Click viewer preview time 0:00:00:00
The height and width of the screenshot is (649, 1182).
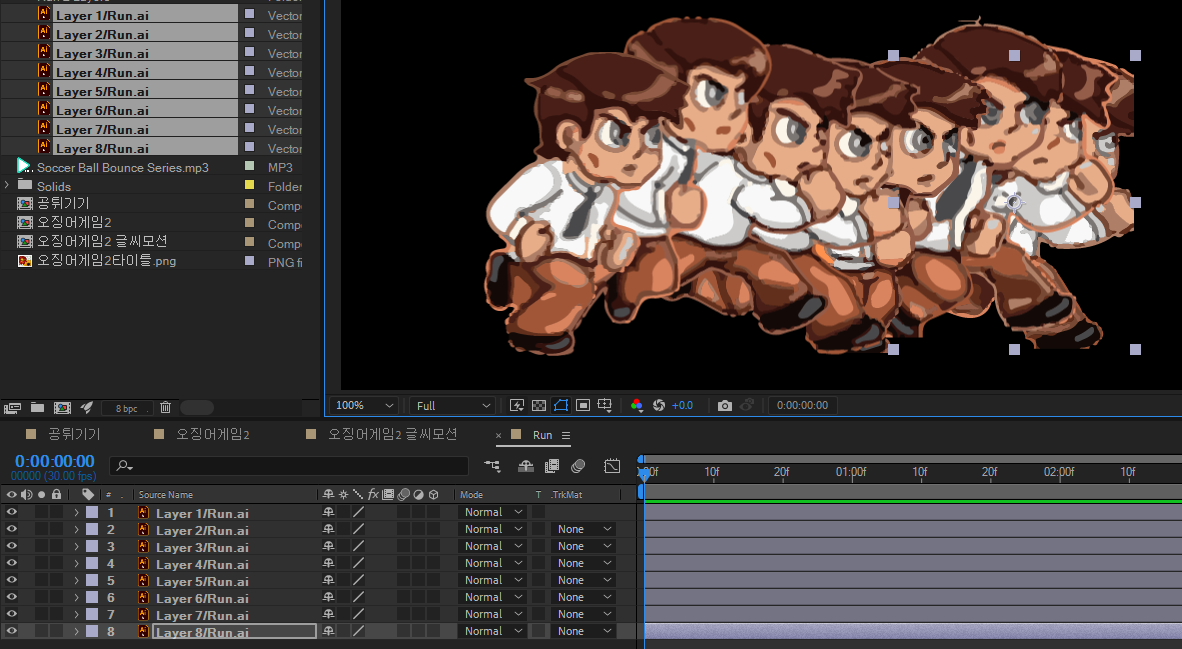point(802,406)
